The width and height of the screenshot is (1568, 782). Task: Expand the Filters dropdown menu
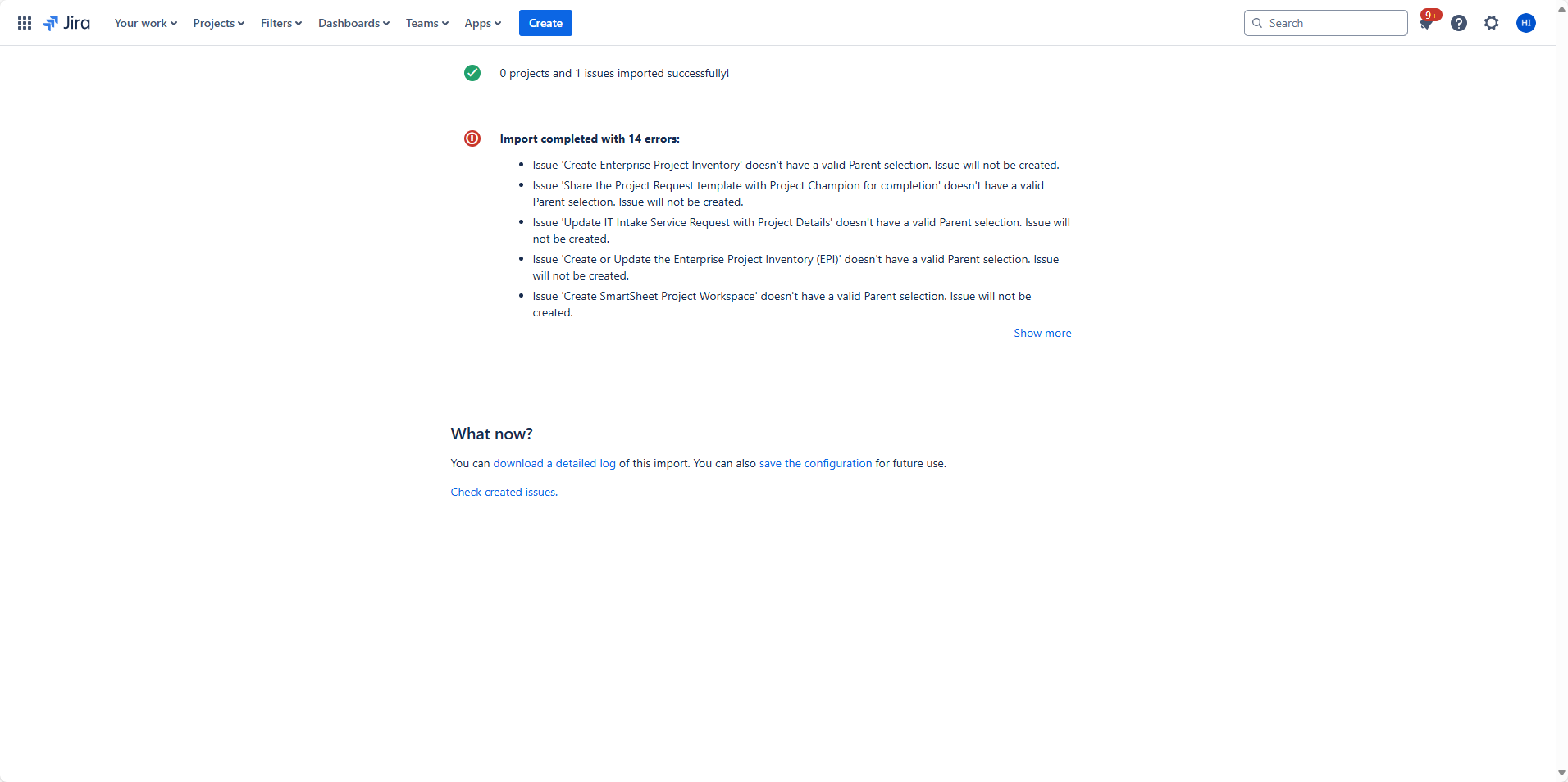[x=281, y=23]
